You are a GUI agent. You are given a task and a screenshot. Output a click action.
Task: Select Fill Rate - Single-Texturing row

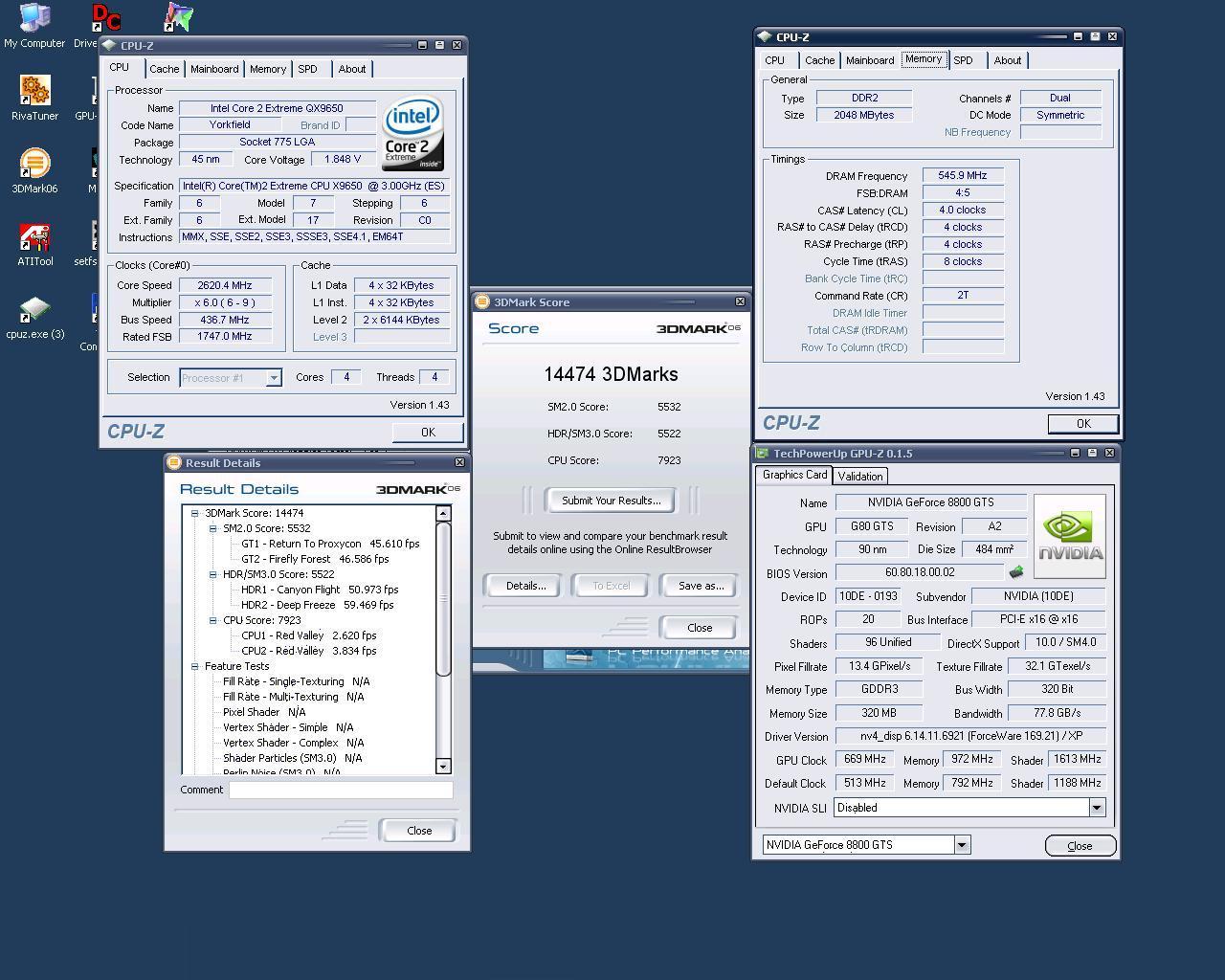[x=297, y=681]
